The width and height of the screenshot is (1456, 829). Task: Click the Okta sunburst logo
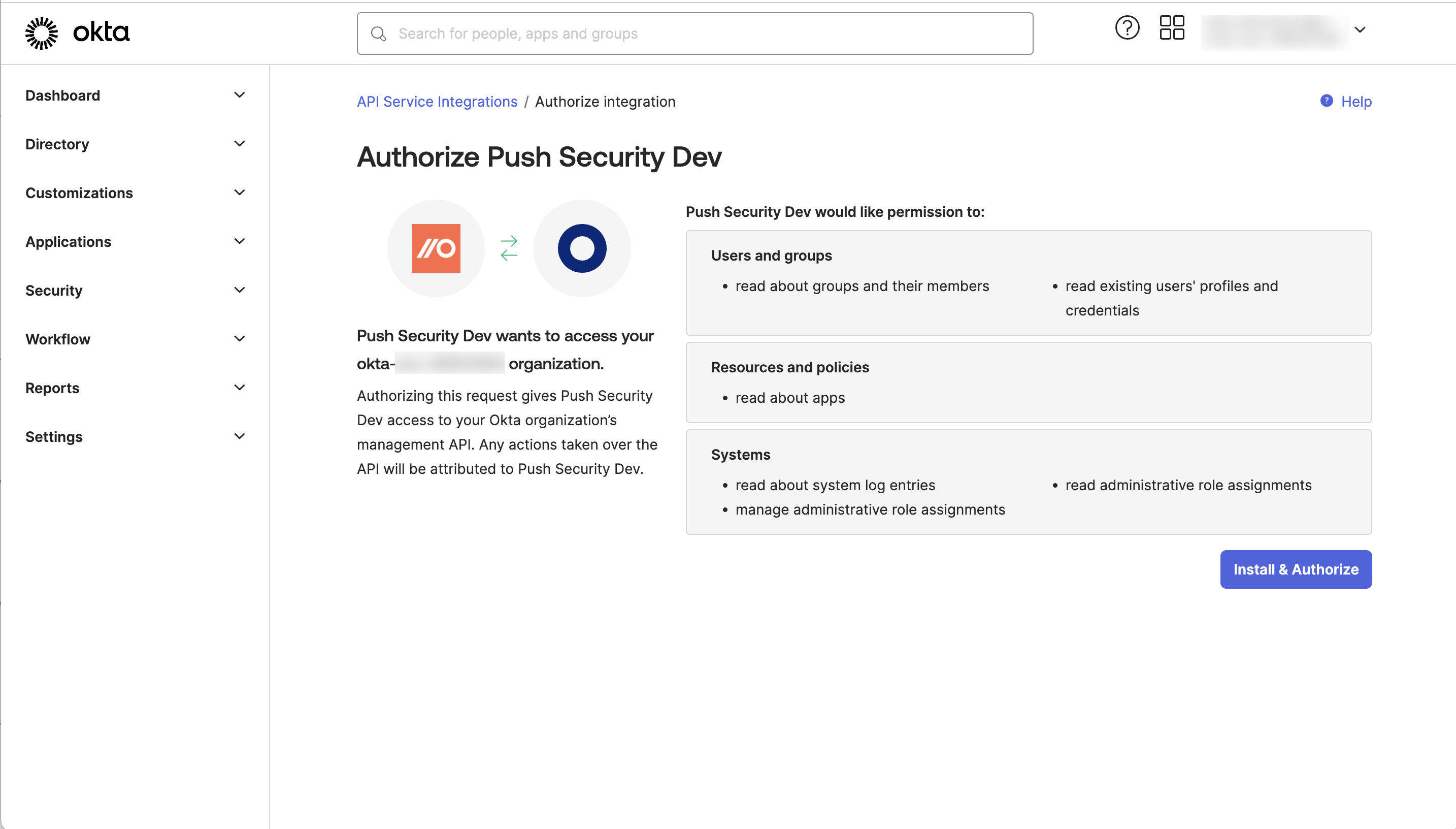(x=42, y=33)
